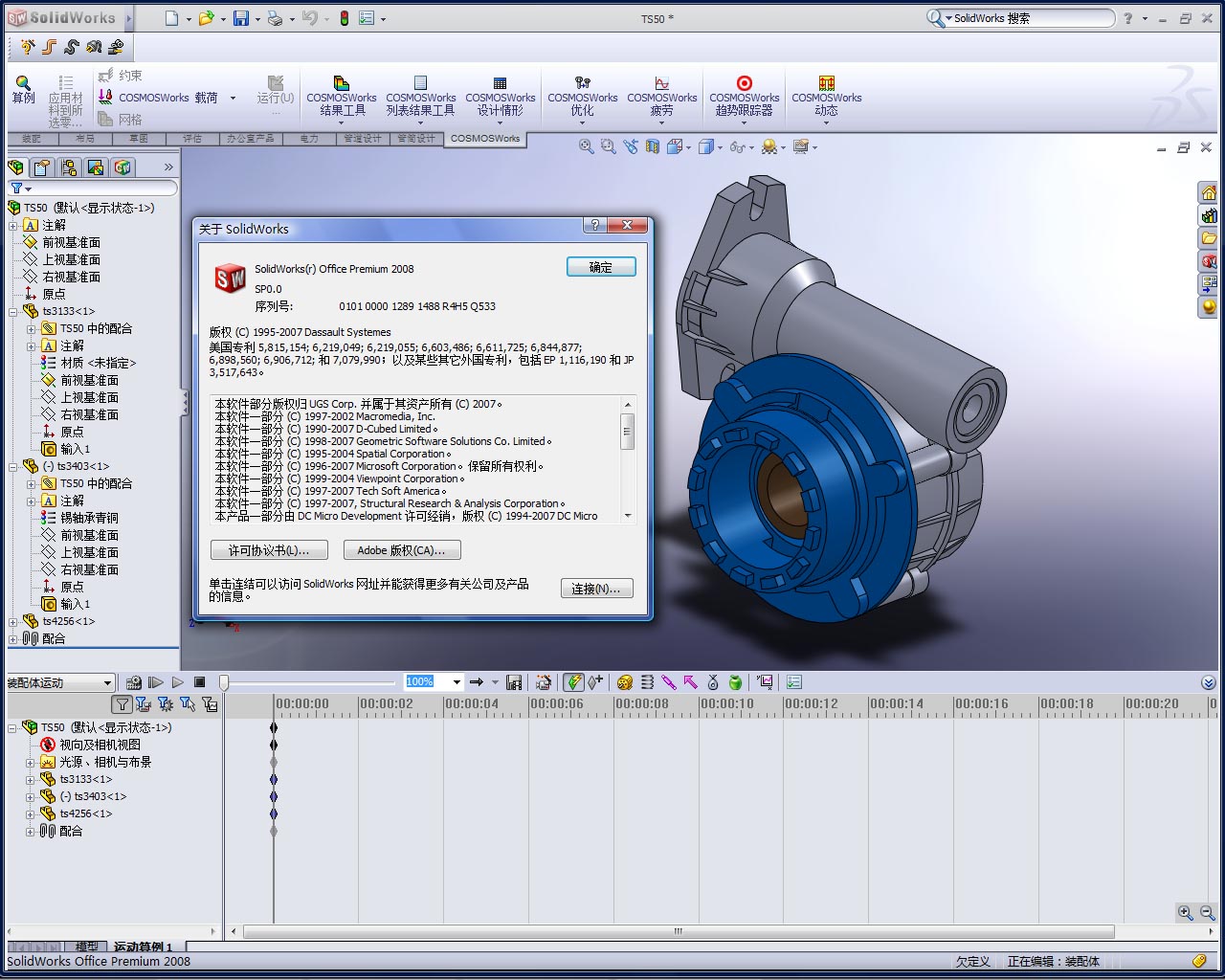Click the Print icon in the top toolbar

click(x=275, y=18)
